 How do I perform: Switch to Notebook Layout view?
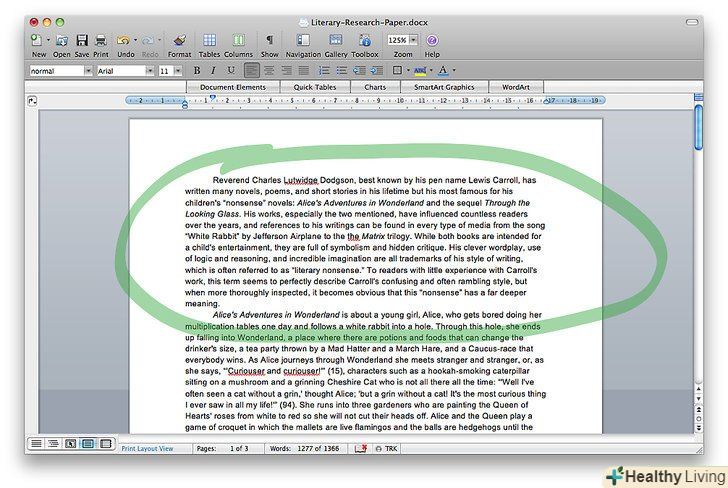105,444
